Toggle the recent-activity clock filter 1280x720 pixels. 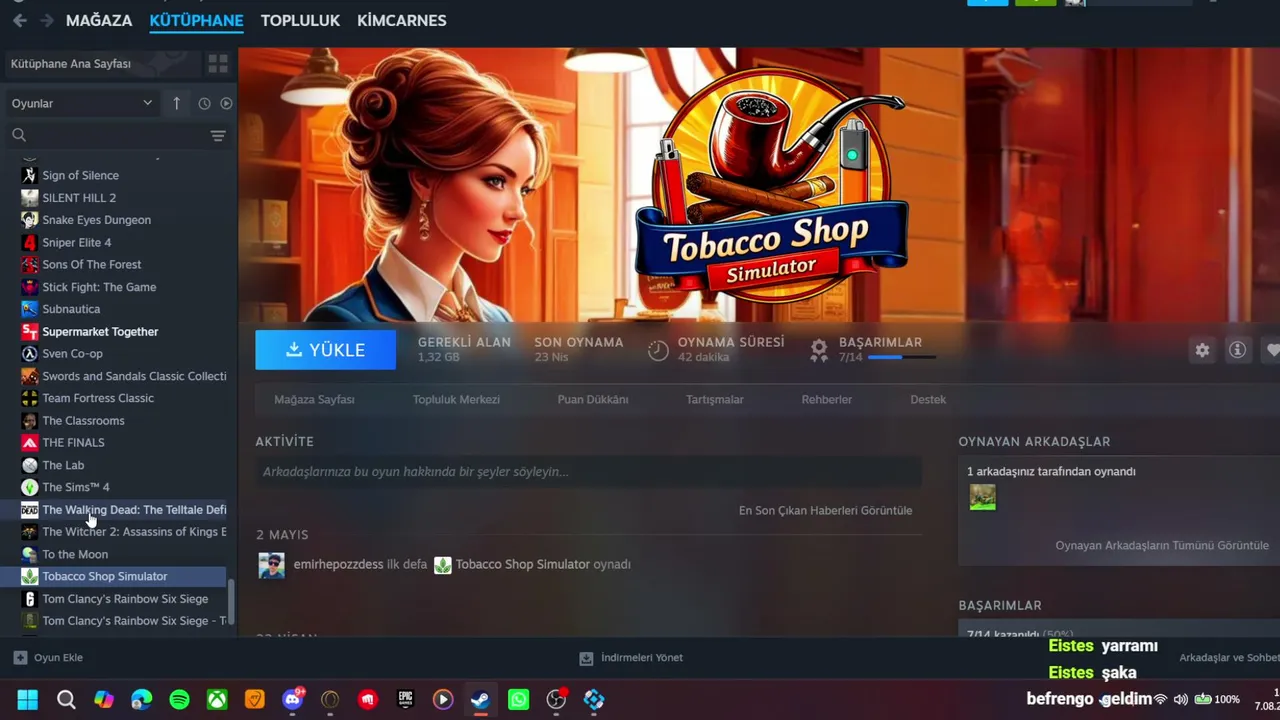point(204,103)
